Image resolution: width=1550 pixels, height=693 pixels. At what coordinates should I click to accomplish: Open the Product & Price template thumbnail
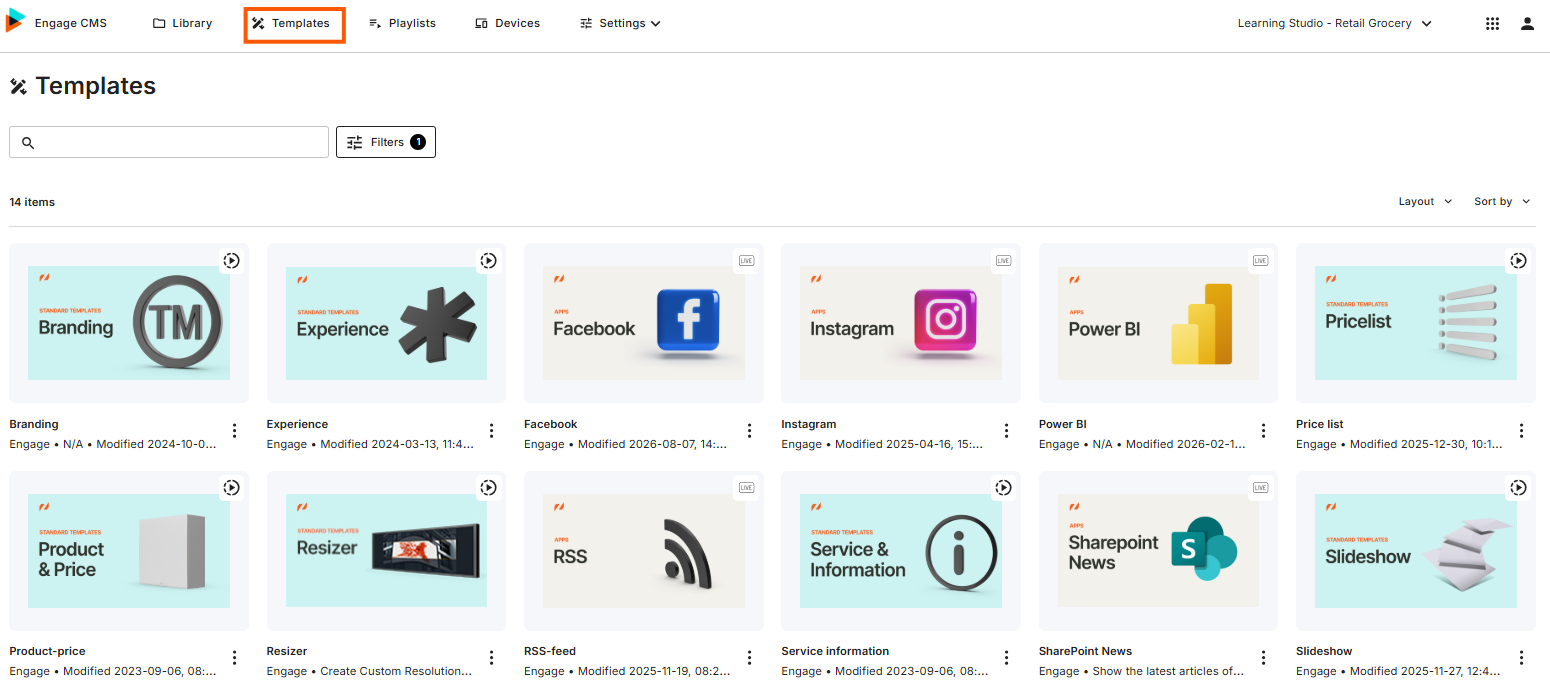pos(129,550)
